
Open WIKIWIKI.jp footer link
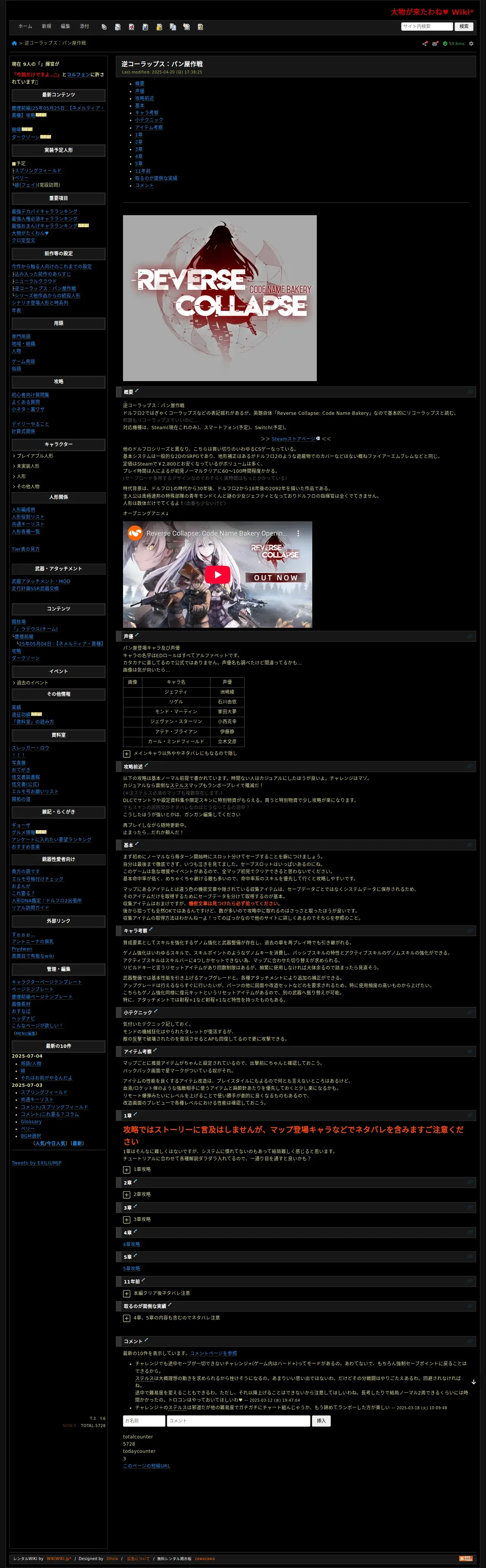pyautogui.click(x=59, y=1559)
